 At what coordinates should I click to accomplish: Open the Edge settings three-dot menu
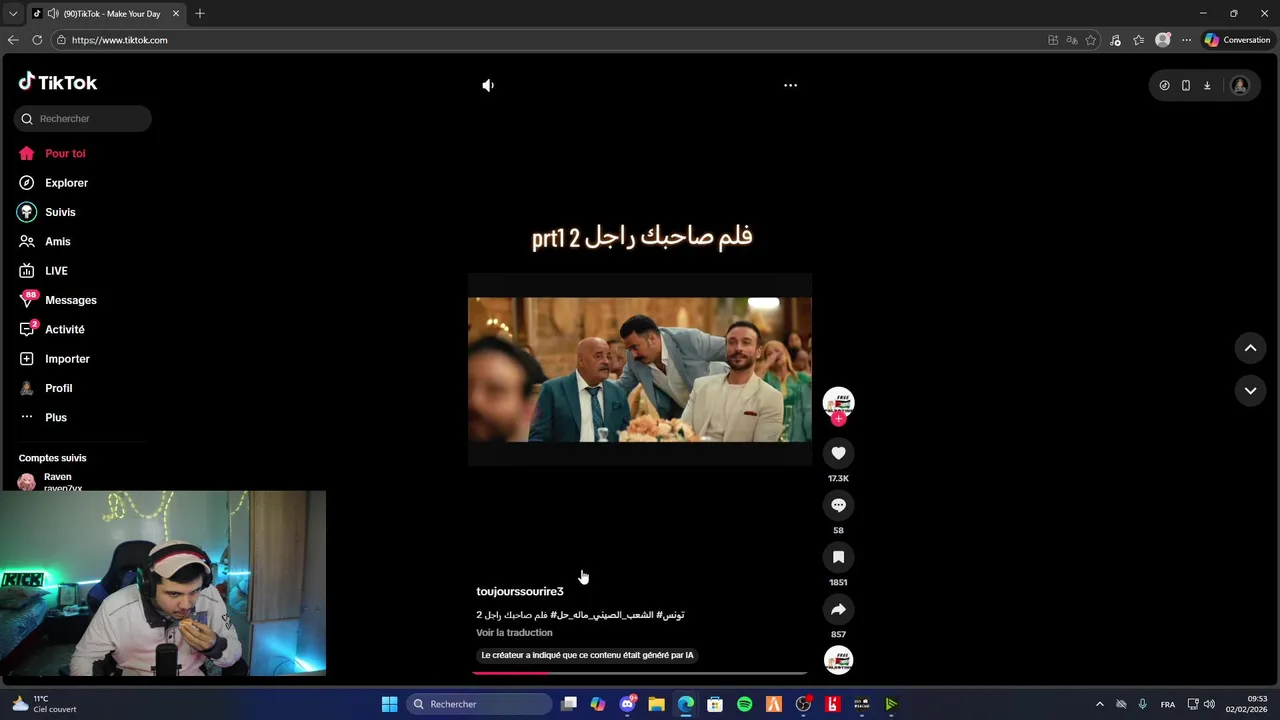(x=1186, y=40)
